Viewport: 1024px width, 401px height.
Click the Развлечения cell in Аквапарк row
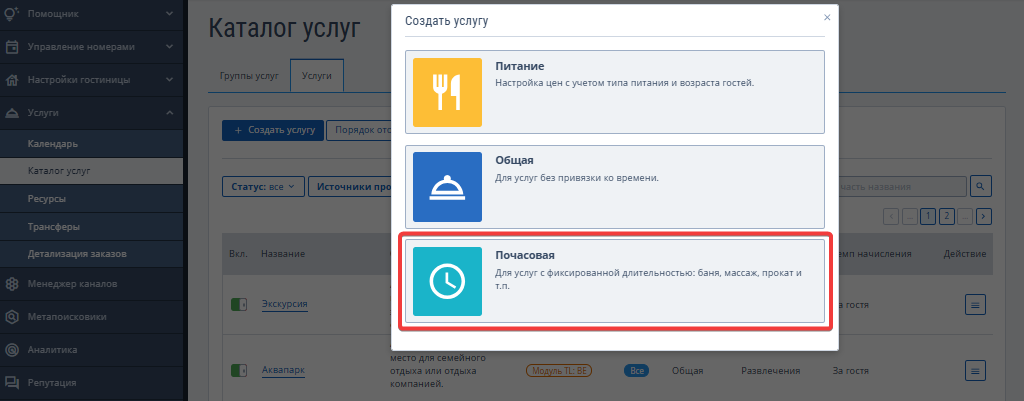[x=771, y=370]
